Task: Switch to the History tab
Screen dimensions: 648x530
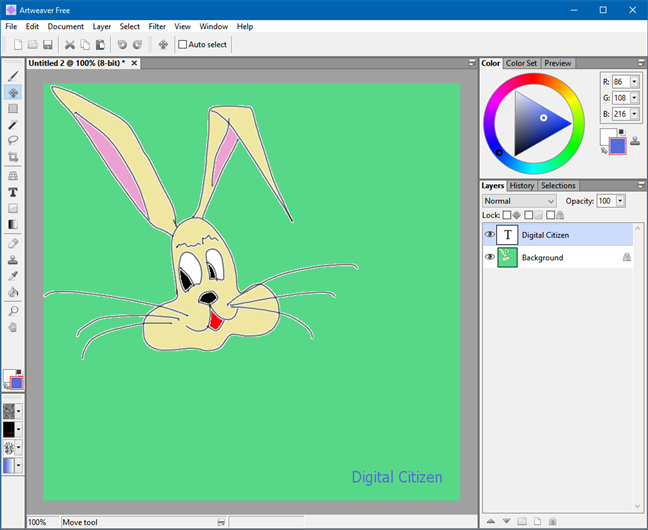Action: [x=522, y=186]
